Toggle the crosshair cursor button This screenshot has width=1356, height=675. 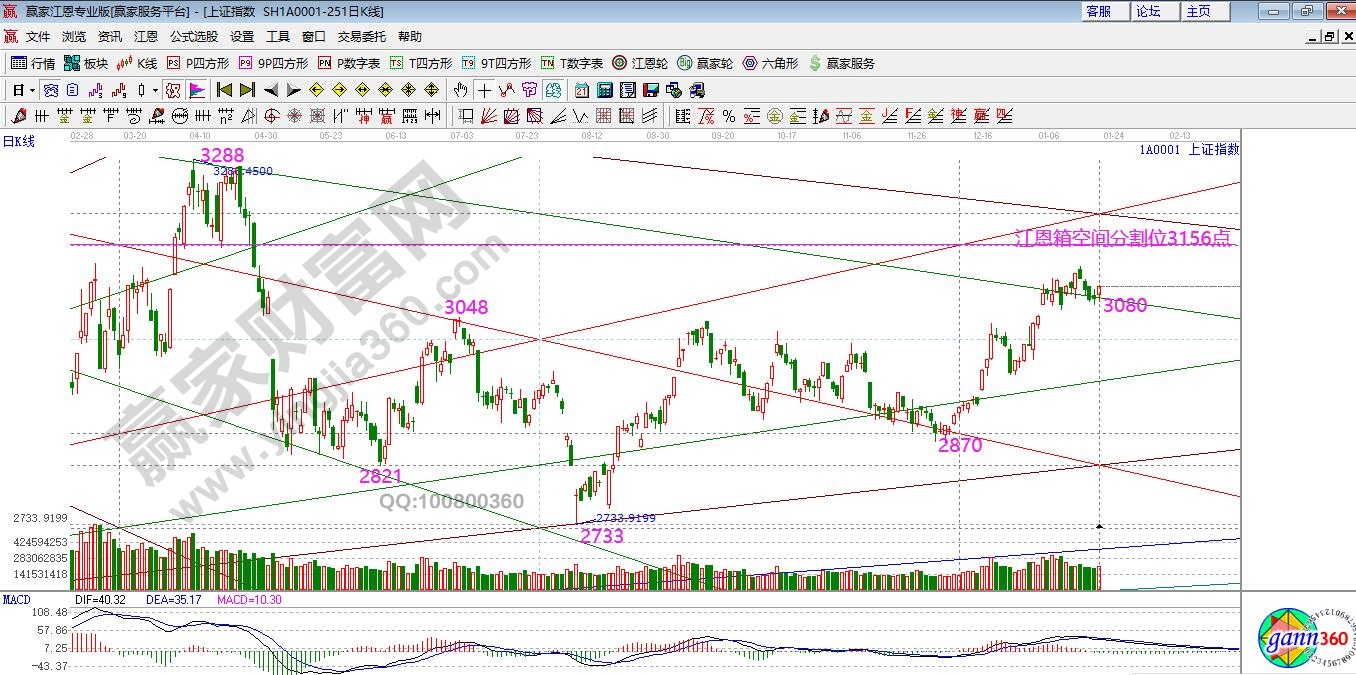pos(484,90)
